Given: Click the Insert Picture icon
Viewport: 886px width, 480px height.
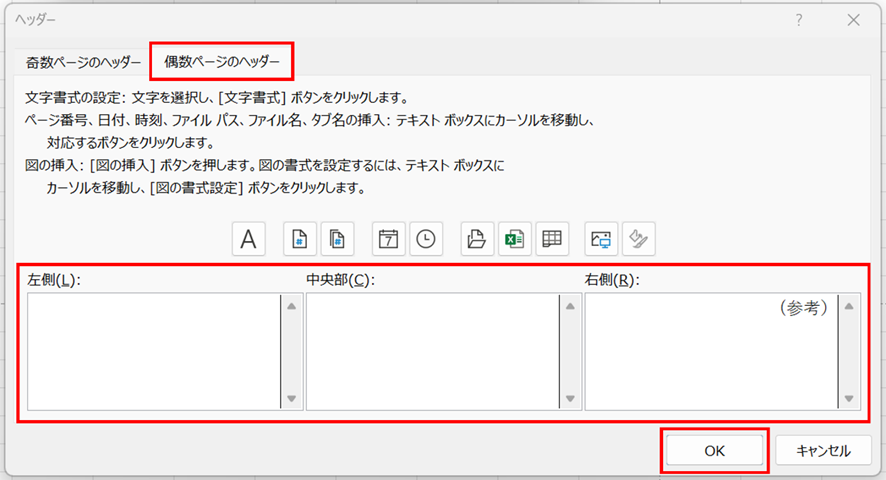Looking at the screenshot, I should [601, 239].
